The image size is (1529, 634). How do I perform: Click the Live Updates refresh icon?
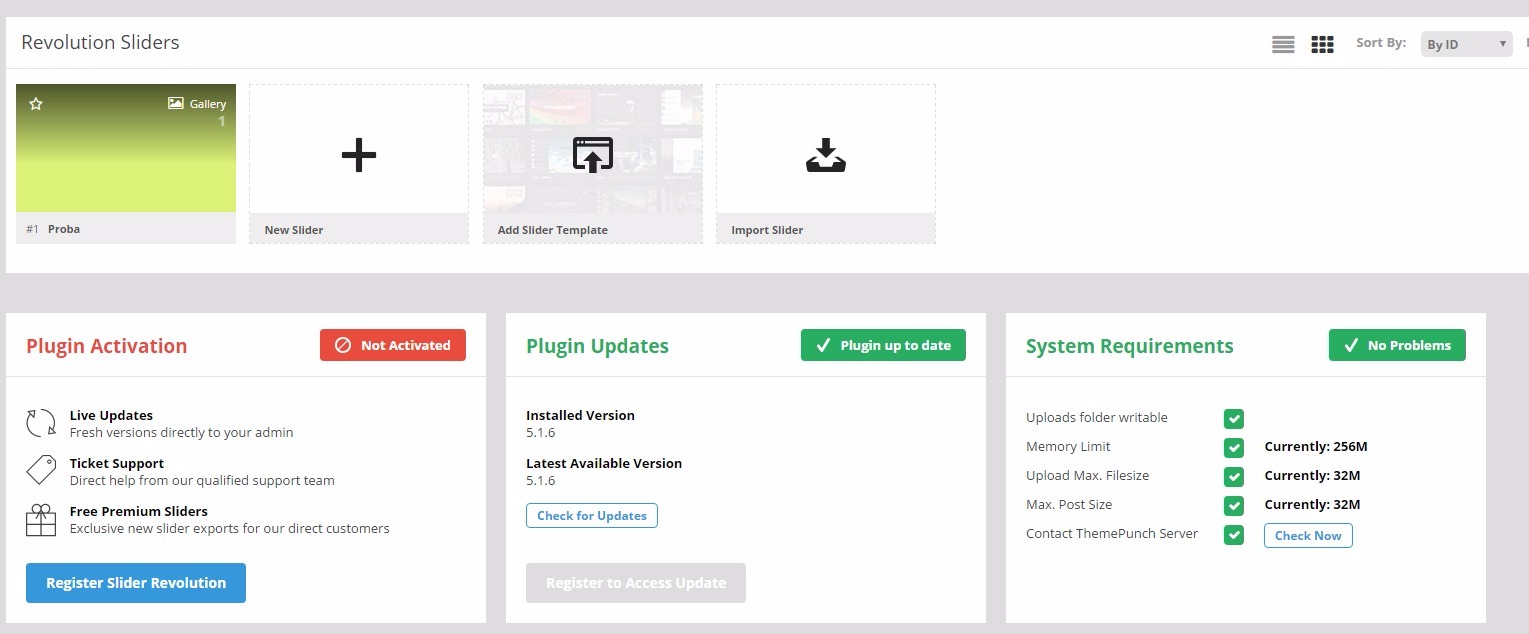(41, 423)
